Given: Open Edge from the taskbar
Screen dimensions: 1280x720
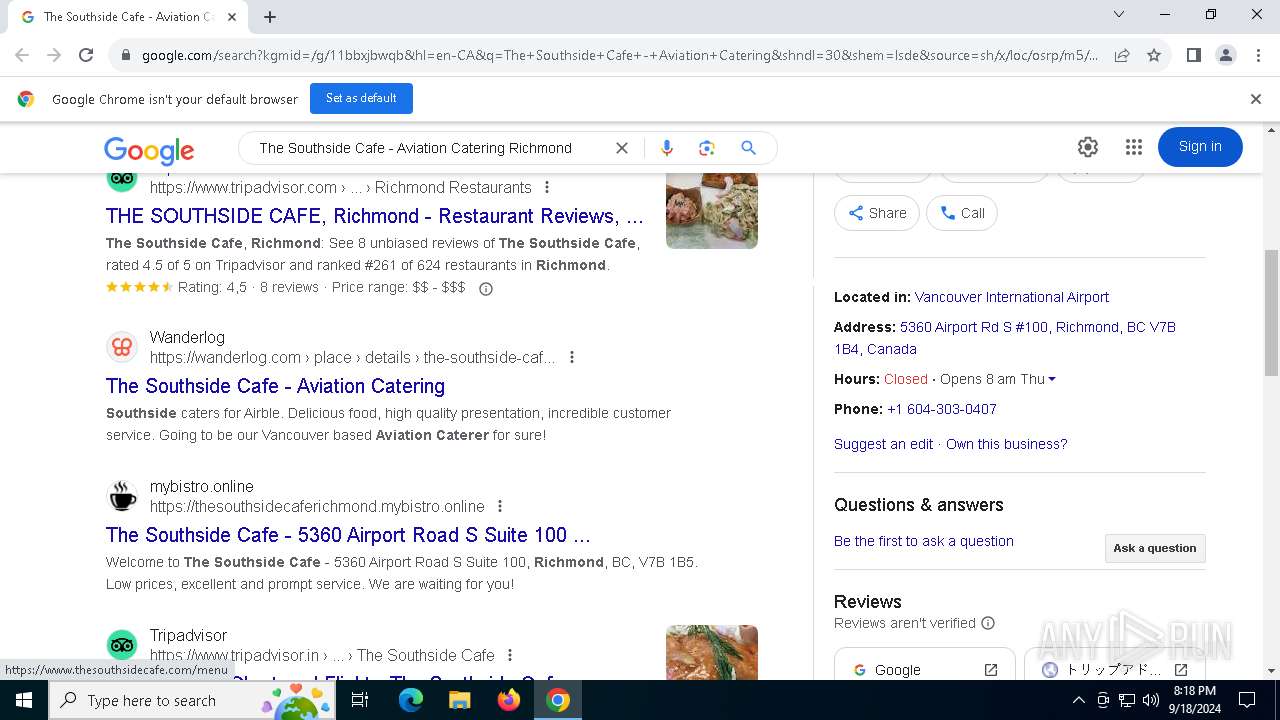Looking at the screenshot, I should click(411, 700).
